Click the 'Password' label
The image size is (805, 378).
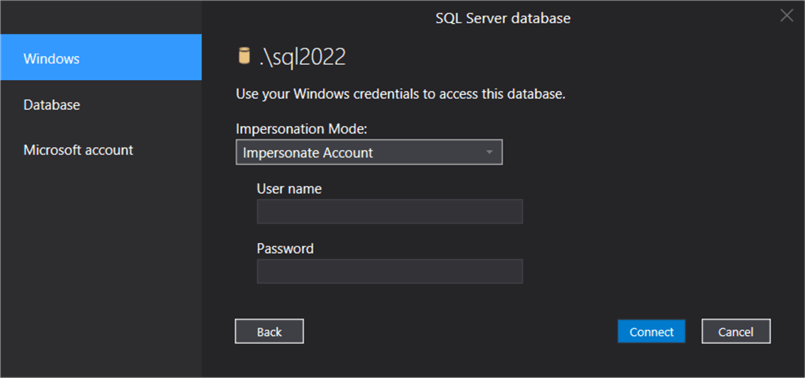[285, 249]
